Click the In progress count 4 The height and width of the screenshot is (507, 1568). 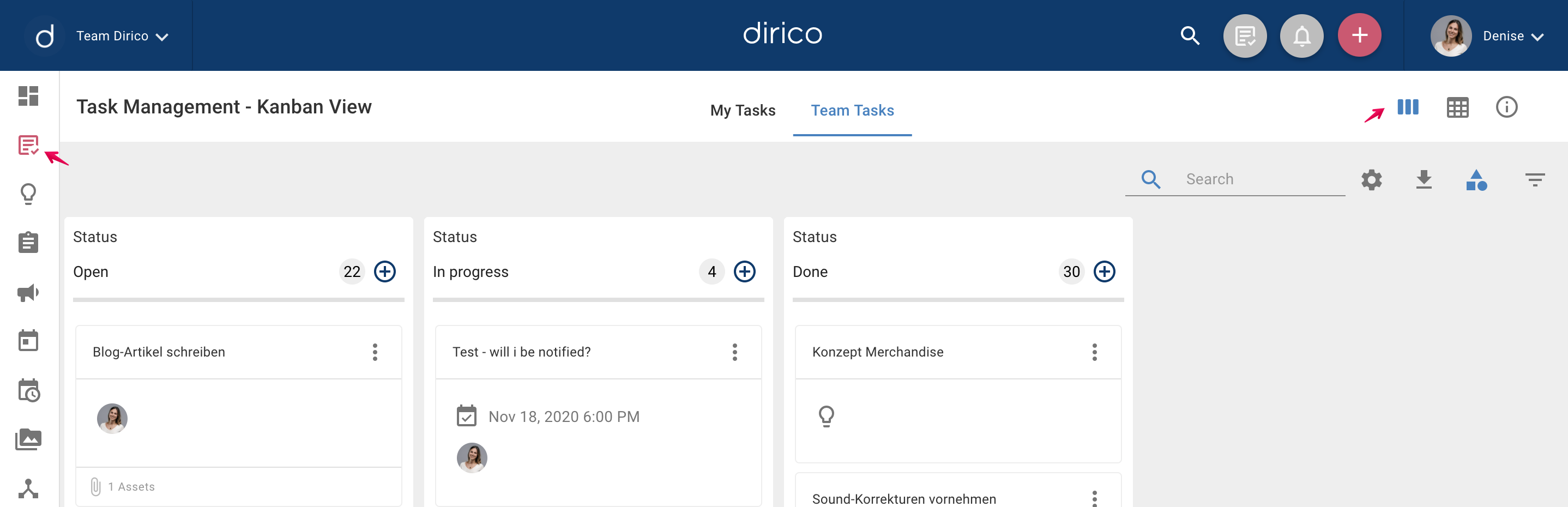pyautogui.click(x=711, y=271)
